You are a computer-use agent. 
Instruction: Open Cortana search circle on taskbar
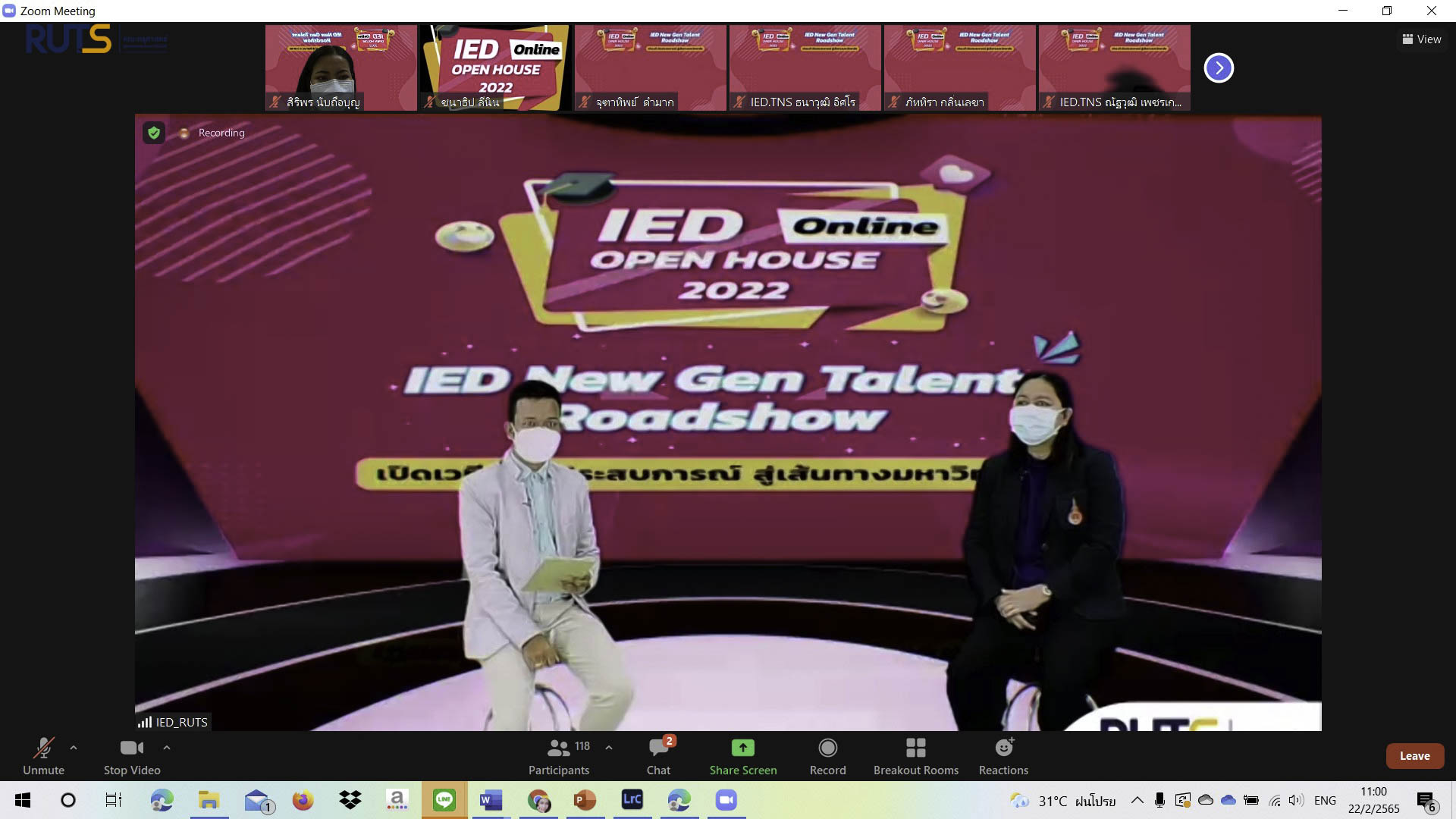click(x=68, y=800)
